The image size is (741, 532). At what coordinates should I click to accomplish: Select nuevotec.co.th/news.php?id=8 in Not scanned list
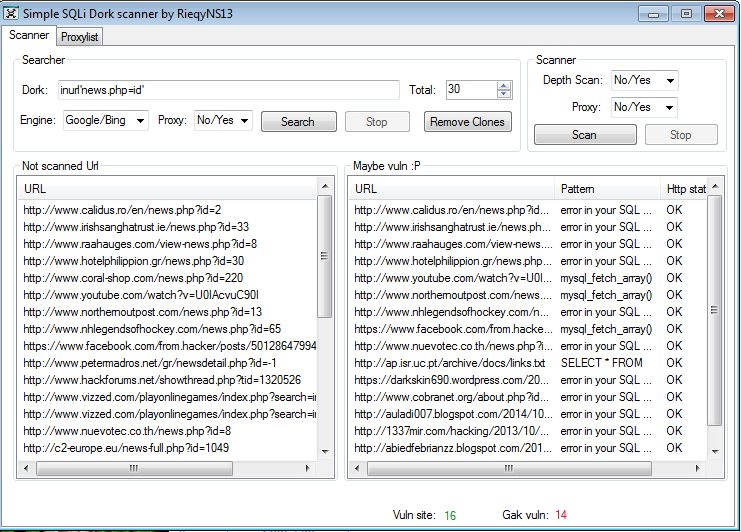(x=127, y=431)
